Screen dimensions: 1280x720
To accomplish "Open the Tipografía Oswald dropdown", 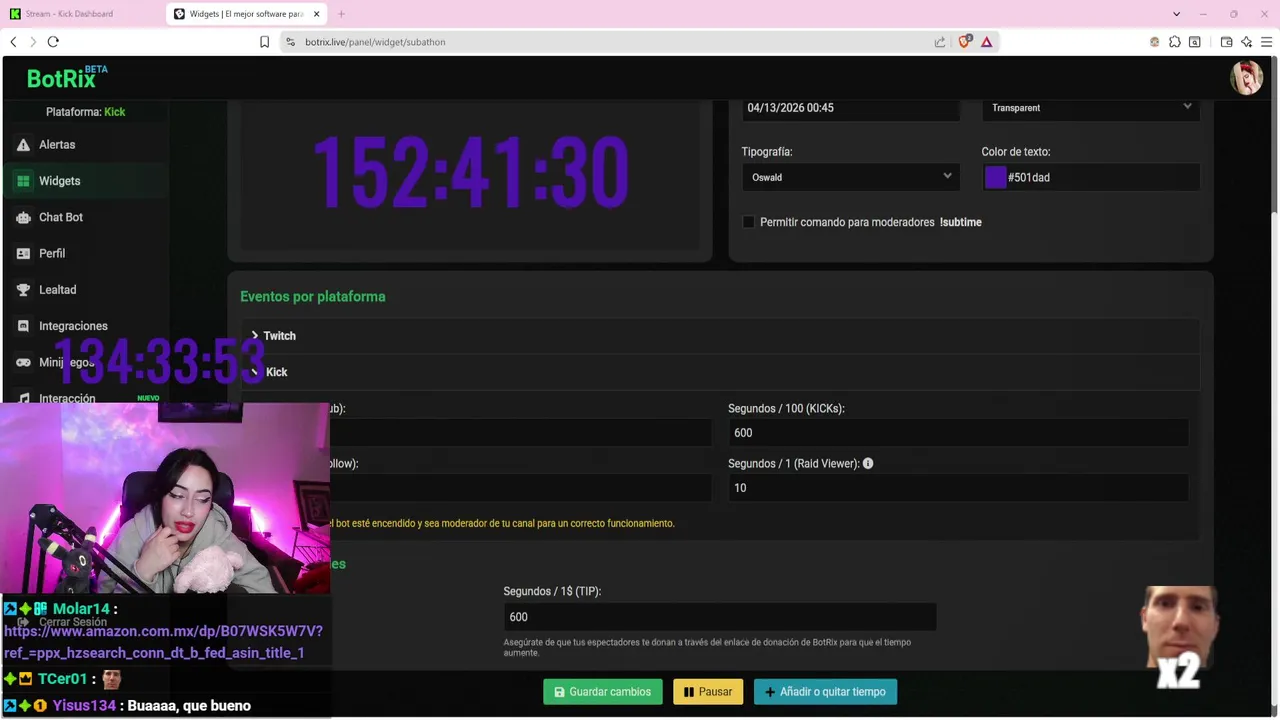I will 851,177.
